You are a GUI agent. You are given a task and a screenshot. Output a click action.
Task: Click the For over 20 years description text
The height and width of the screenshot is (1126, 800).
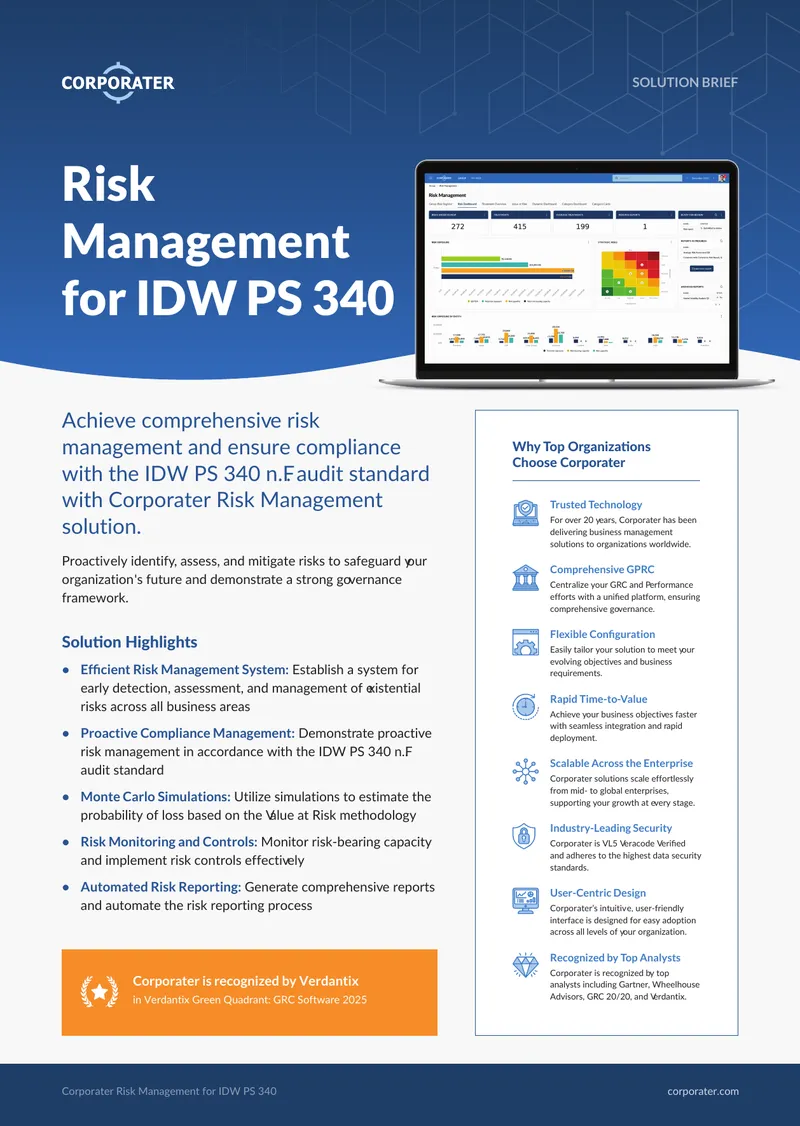click(623, 532)
